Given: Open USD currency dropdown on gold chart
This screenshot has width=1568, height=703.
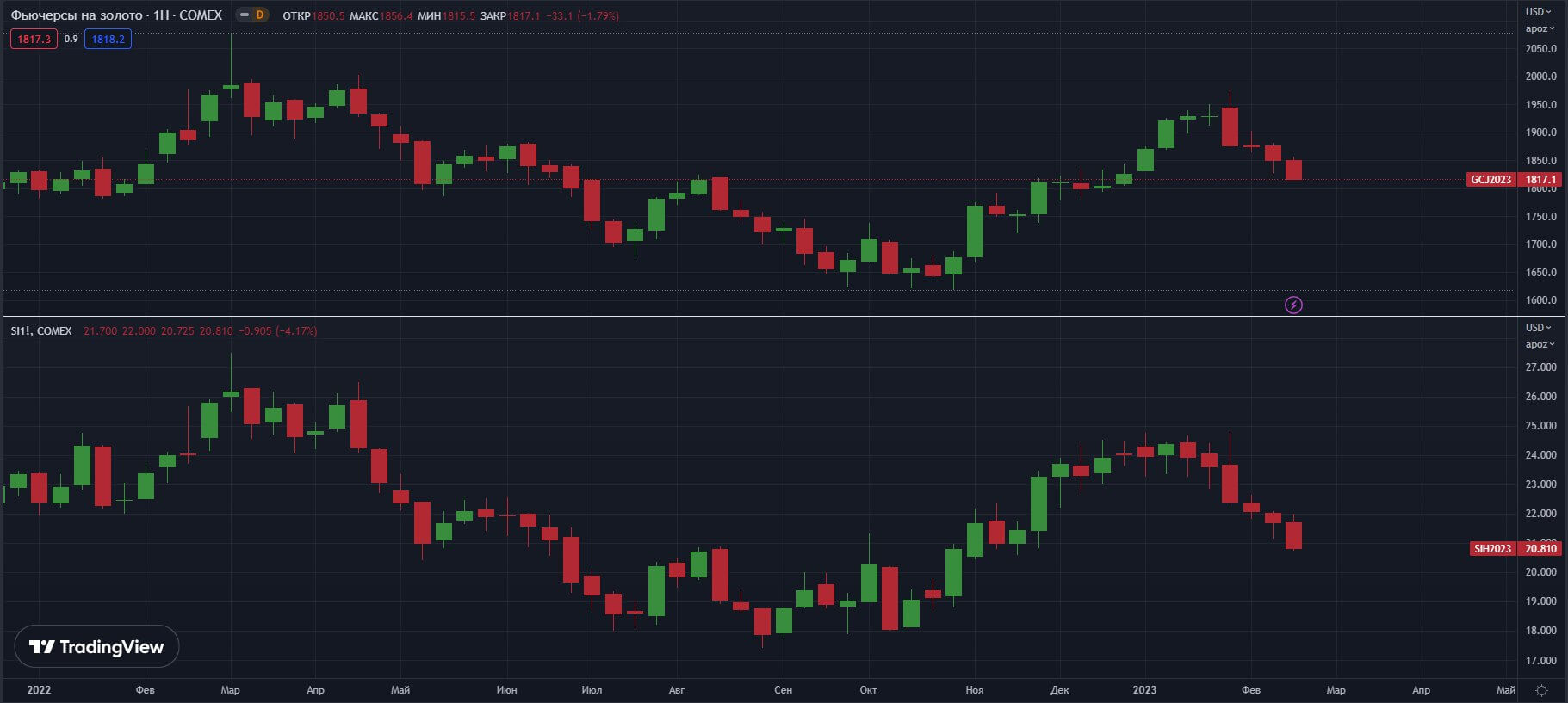Looking at the screenshot, I should pos(1538,11).
